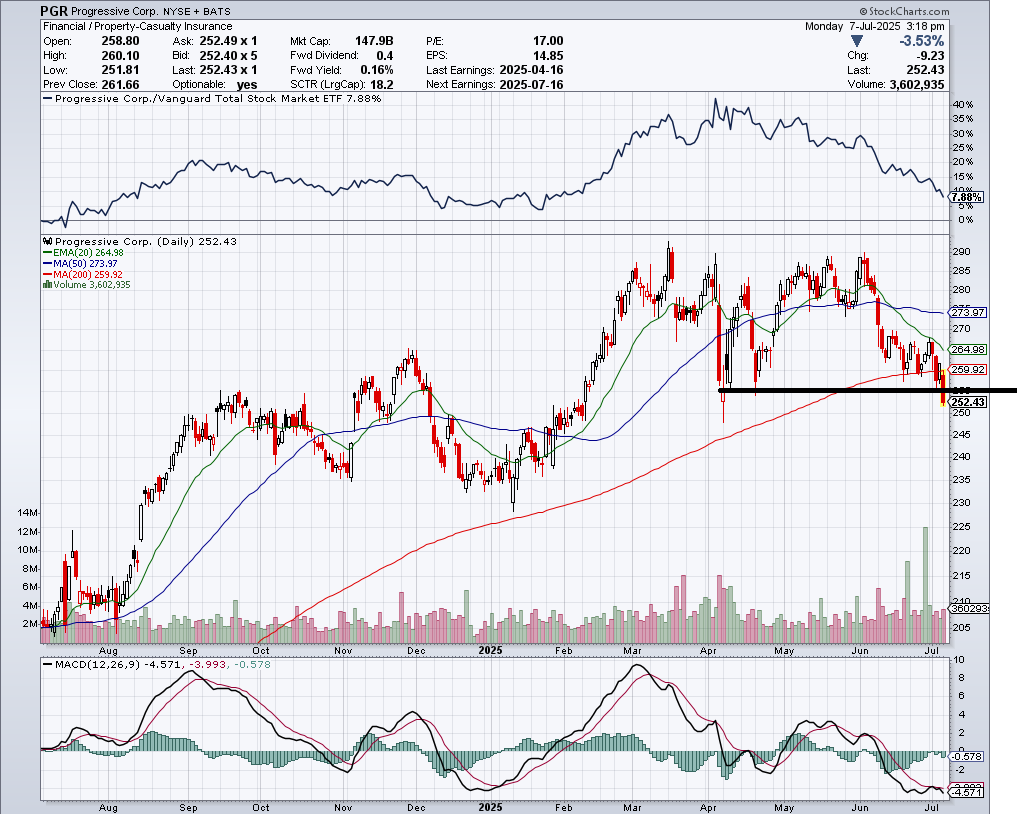Click the '2025' year label below price chart
The height and width of the screenshot is (814, 1017).
(490, 651)
